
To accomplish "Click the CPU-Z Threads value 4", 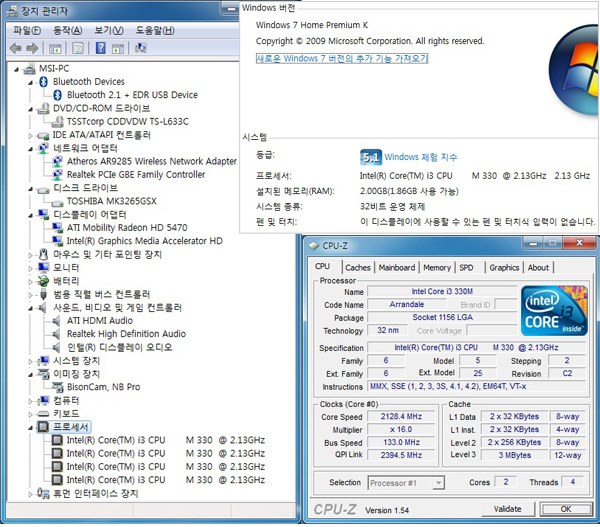I will (x=572, y=482).
